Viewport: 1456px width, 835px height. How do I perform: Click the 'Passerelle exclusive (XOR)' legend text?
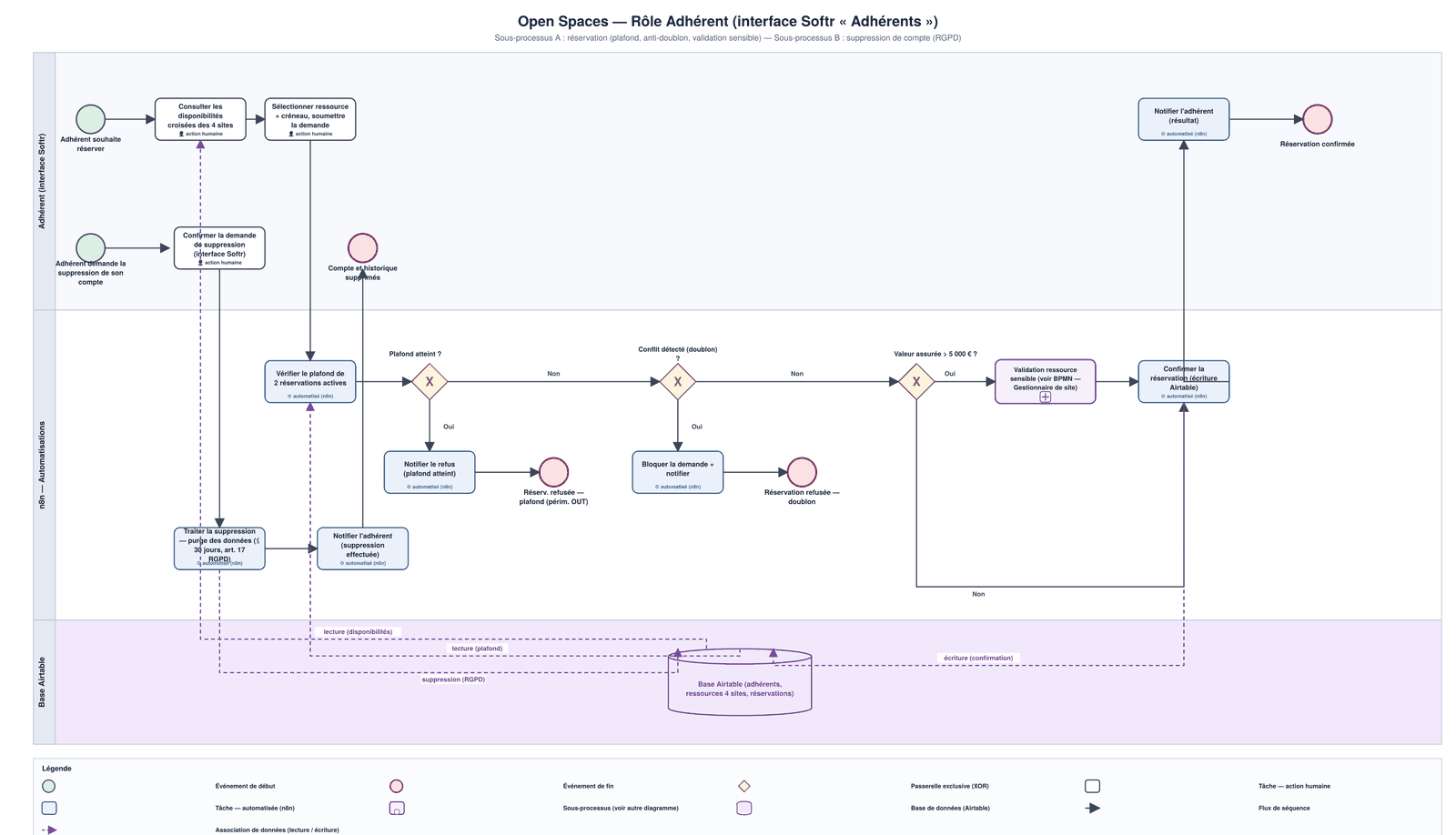[949, 786]
